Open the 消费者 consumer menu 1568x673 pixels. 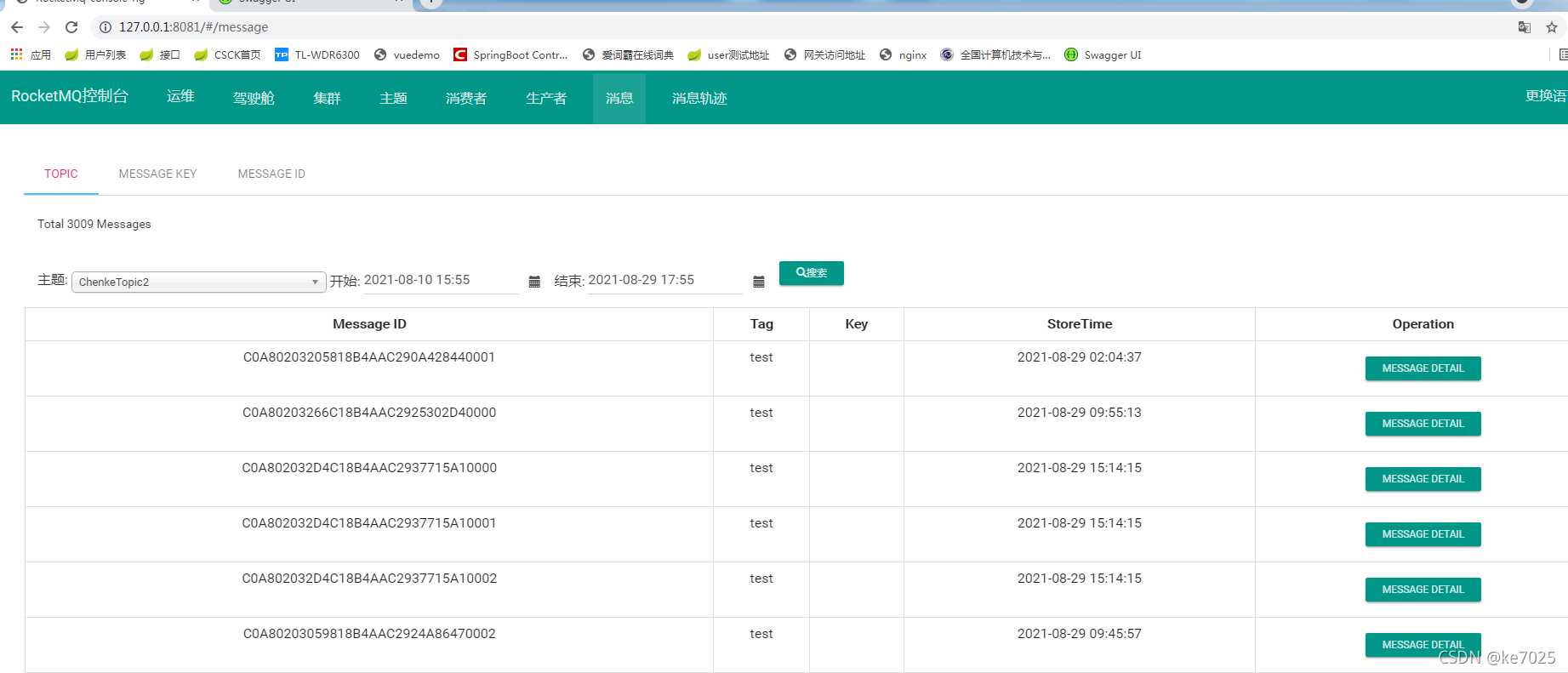pos(466,98)
